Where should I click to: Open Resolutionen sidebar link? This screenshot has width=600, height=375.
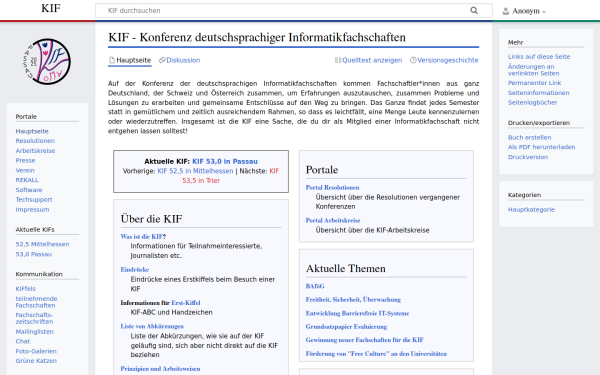coord(35,141)
